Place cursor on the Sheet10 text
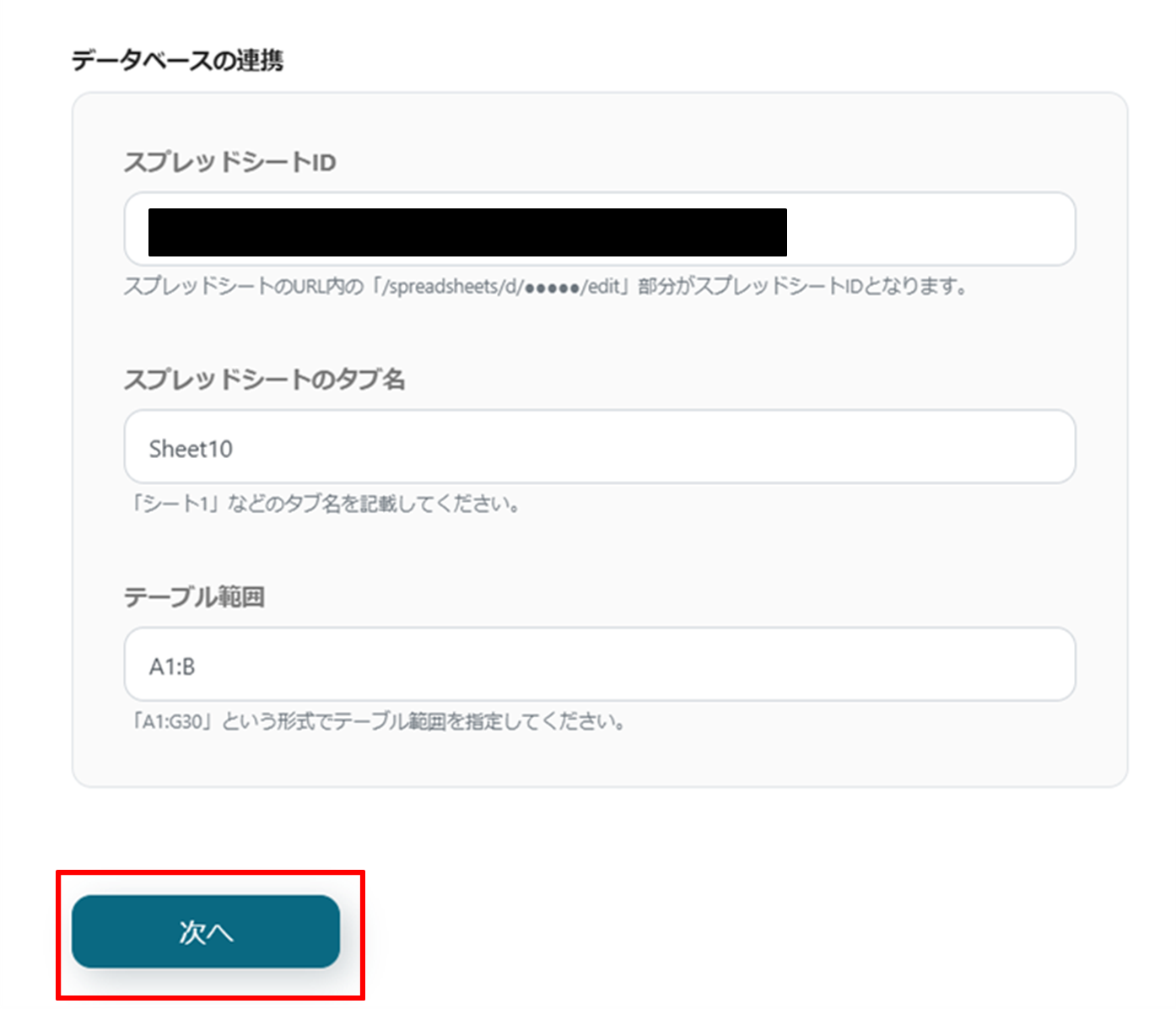 tap(191, 449)
